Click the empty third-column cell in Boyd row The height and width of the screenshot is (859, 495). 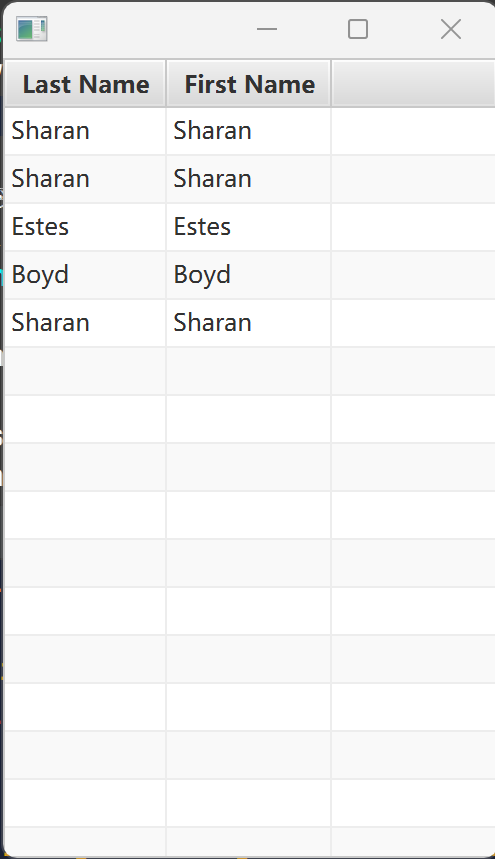pyautogui.click(x=413, y=275)
